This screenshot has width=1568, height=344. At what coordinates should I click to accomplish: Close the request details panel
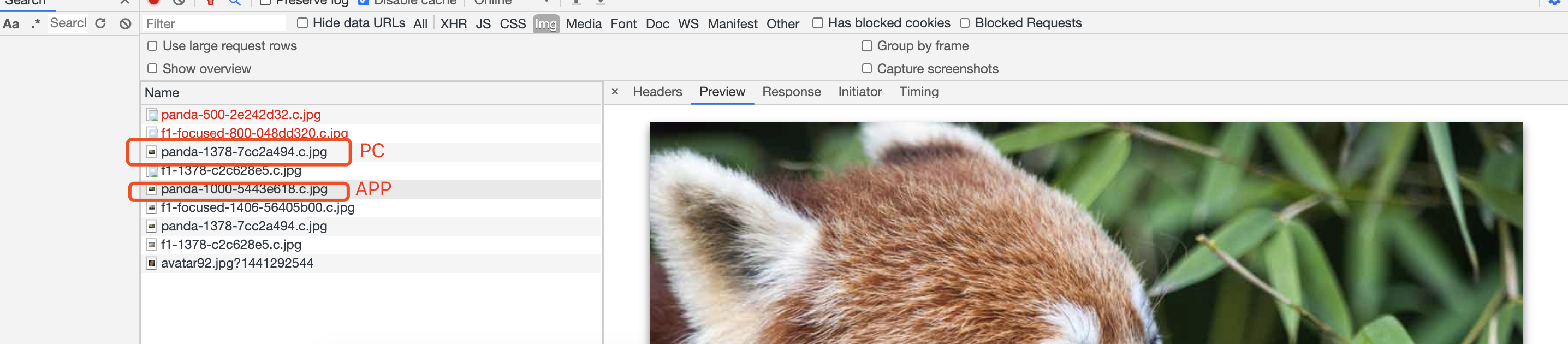click(x=615, y=91)
